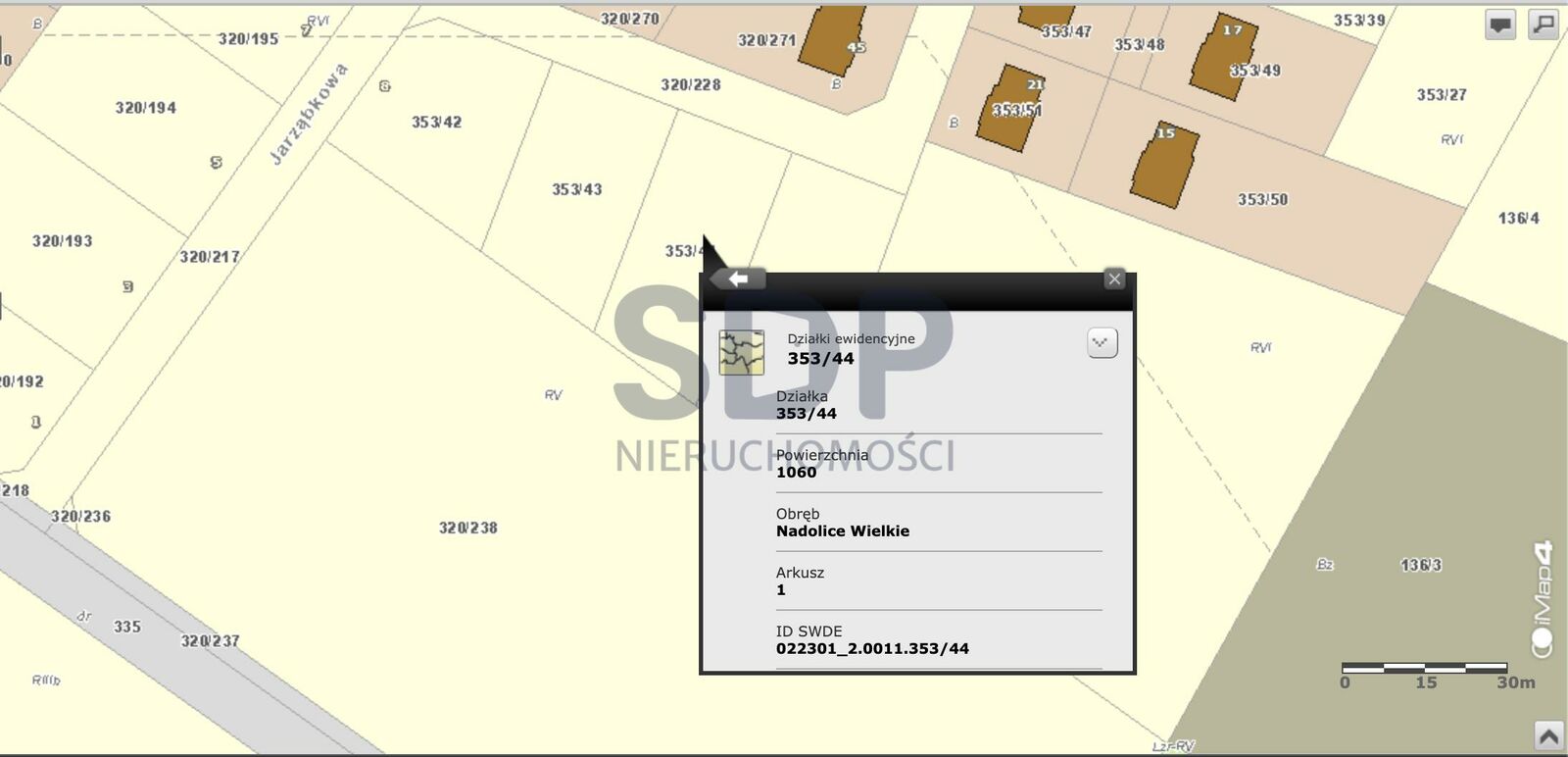The height and width of the screenshot is (757, 1568).
Task: Select parcel label 320/193
Action: click(62, 241)
